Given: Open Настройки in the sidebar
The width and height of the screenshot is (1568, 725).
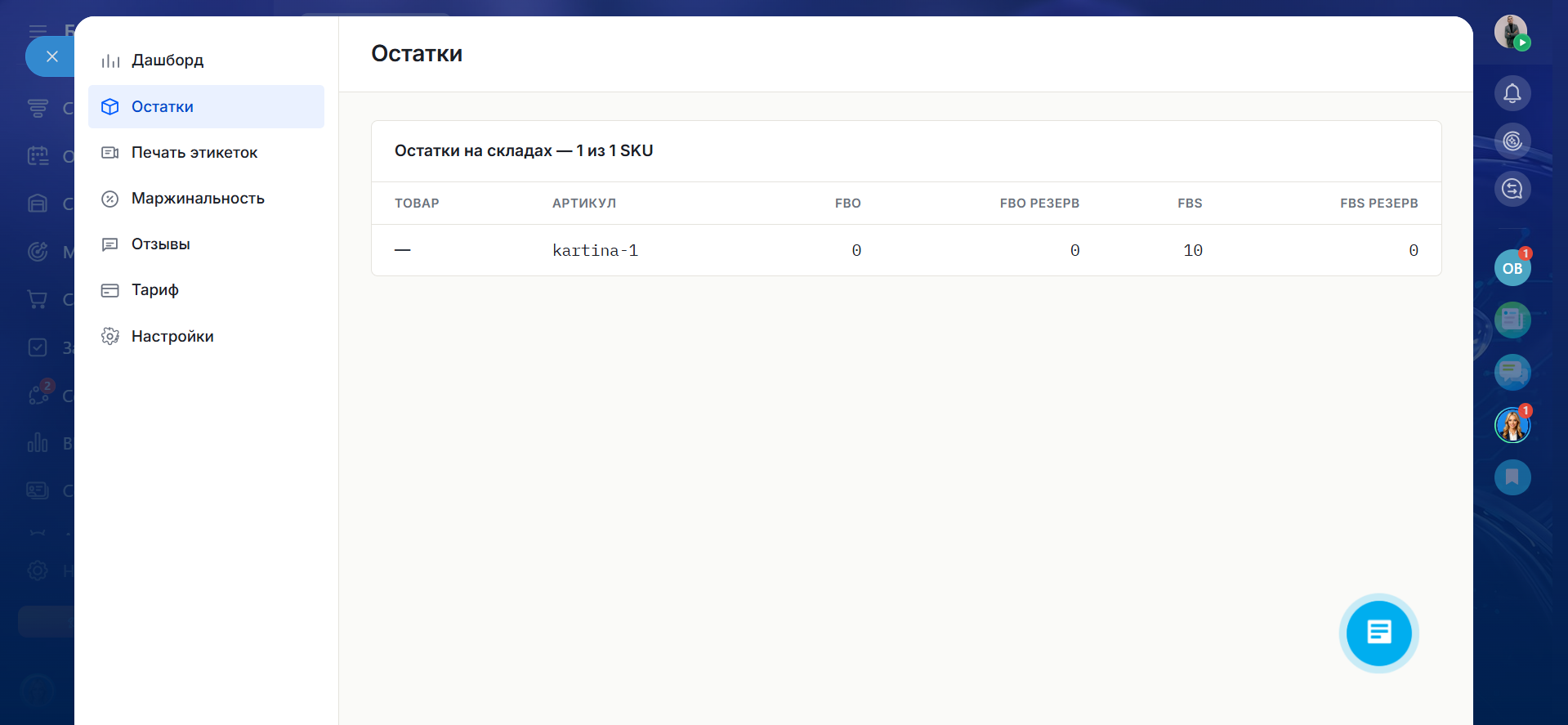Looking at the screenshot, I should point(206,336).
